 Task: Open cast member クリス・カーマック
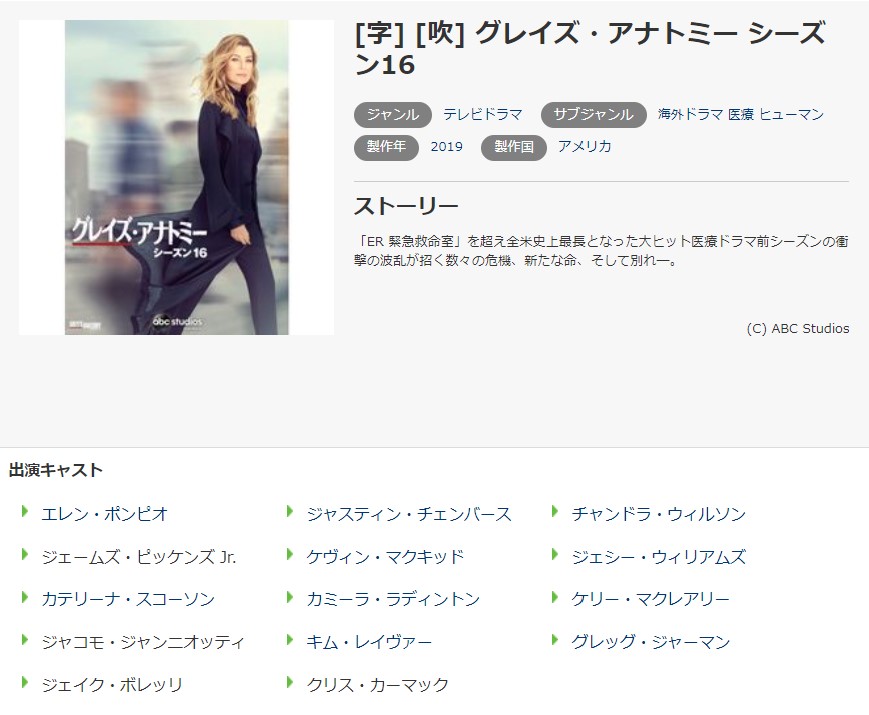377,685
